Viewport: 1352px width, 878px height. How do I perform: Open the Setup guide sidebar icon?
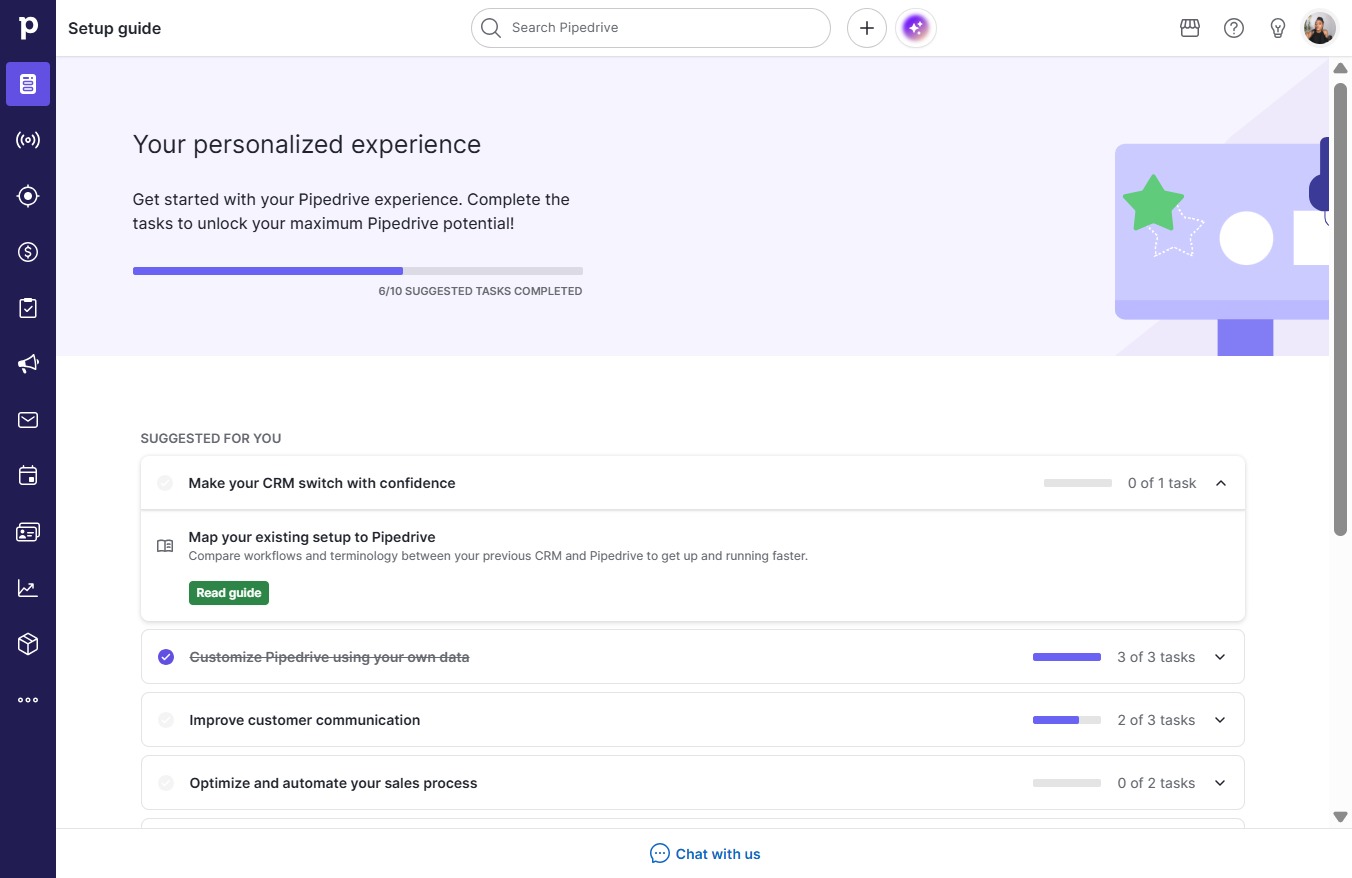pyautogui.click(x=28, y=84)
